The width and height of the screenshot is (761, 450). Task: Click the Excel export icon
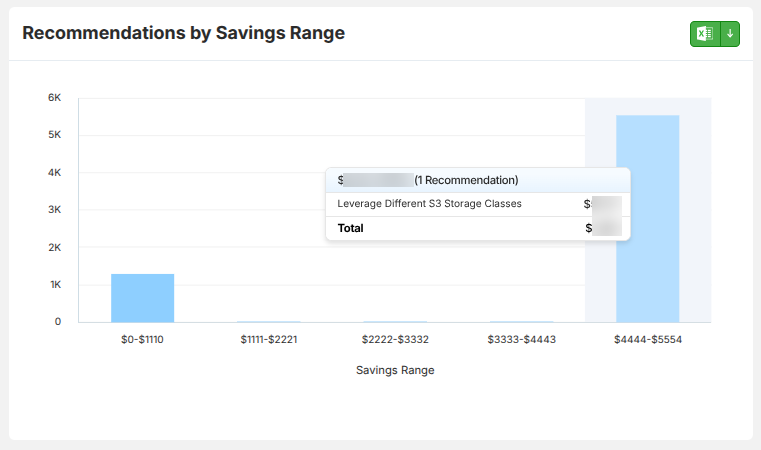(x=705, y=34)
